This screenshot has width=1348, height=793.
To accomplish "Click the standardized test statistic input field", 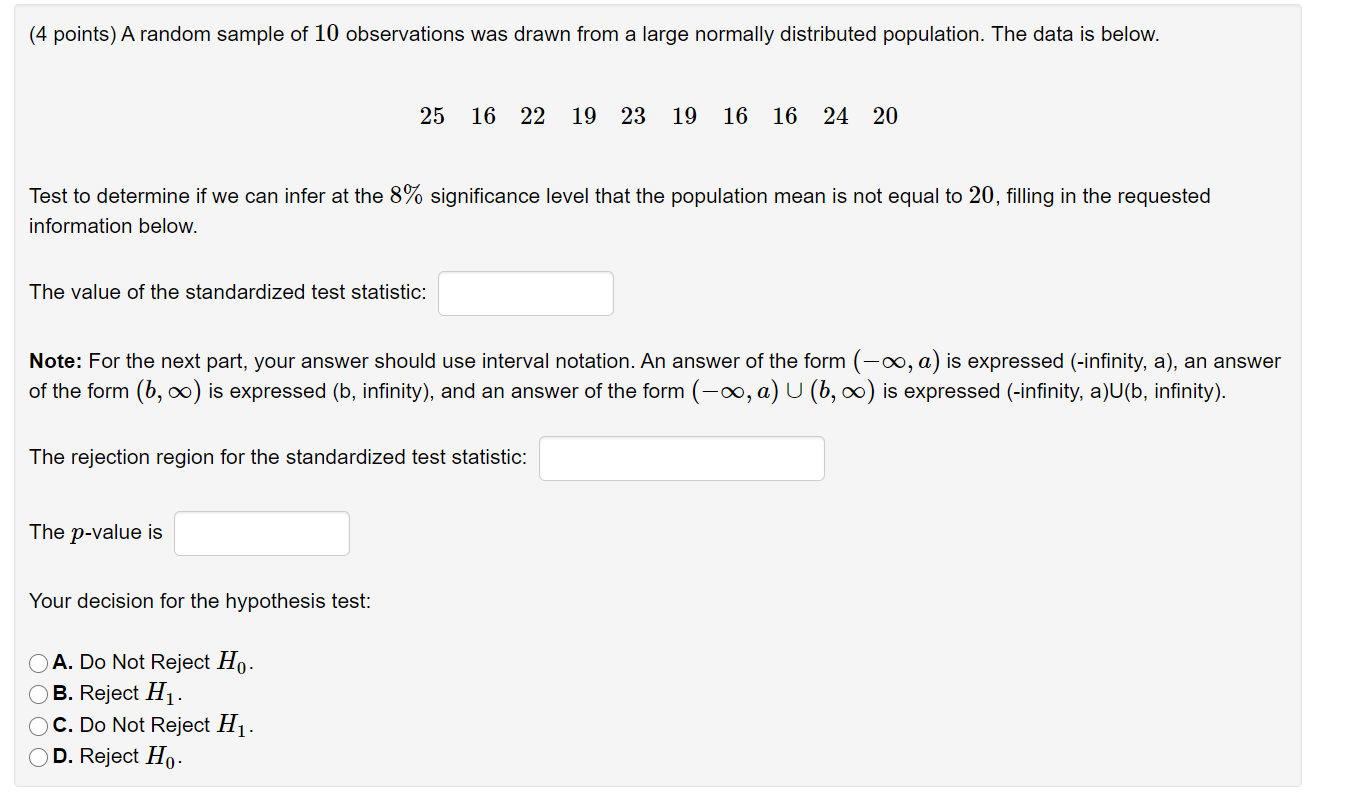I will point(525,293).
